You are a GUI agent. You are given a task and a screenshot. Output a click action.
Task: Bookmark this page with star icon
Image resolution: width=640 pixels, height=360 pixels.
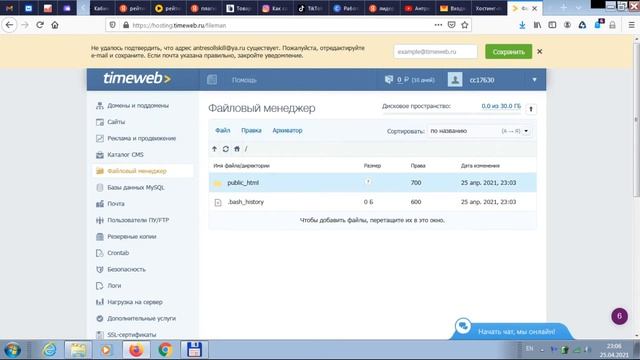(x=464, y=25)
